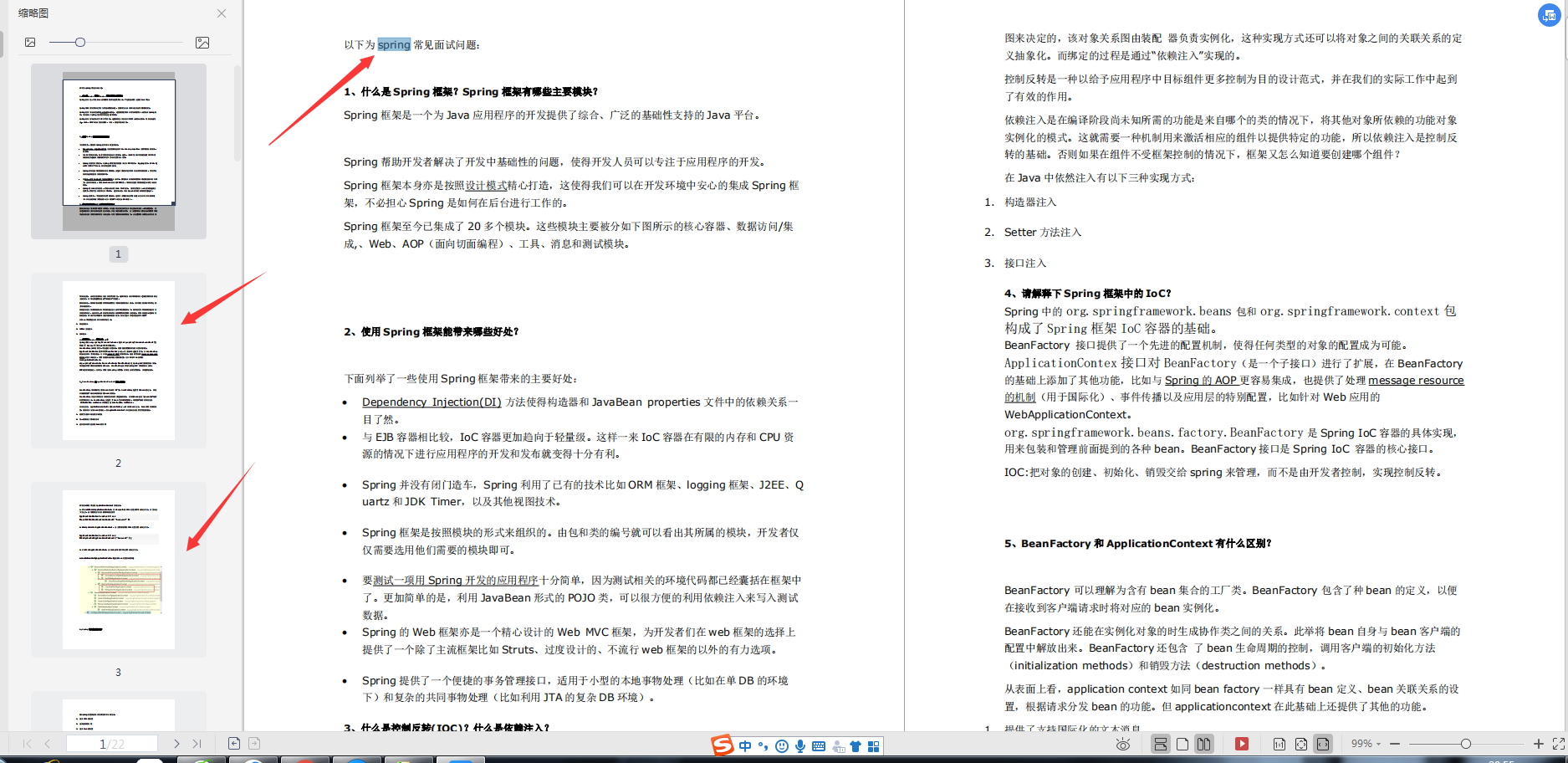This screenshot has width=1568, height=763.
Task: Fit page to width icon
Action: coord(1323,744)
